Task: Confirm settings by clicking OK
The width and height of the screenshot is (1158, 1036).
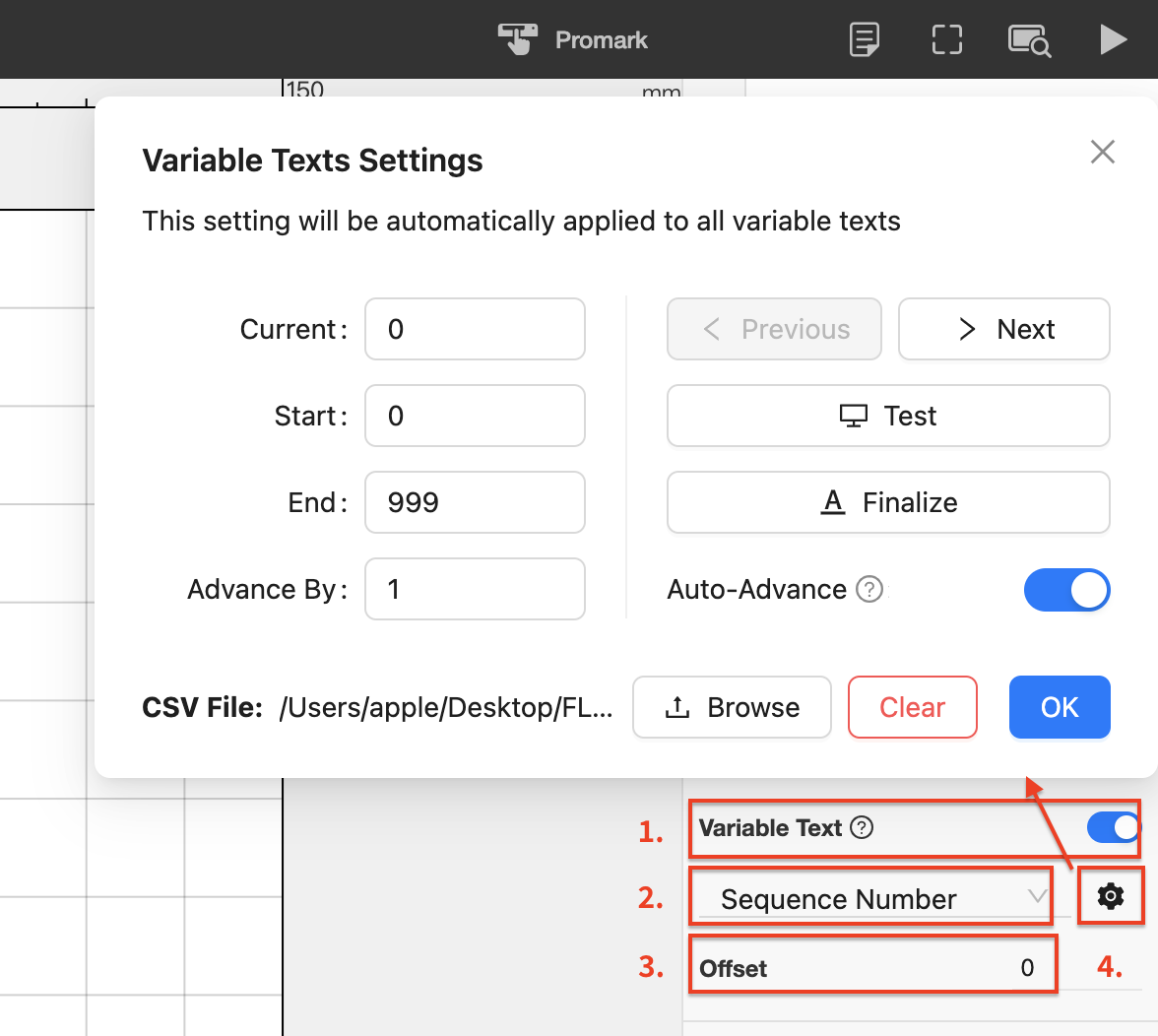Action: pos(1060,706)
